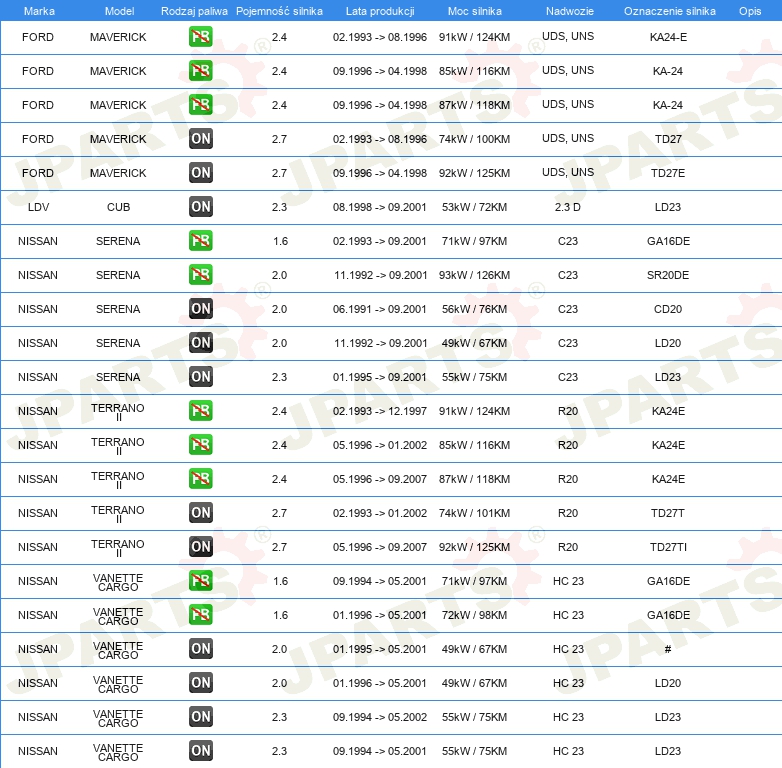This screenshot has width=782, height=768.
Task: Click diesel ON icon in Vanette Cargo # row
Action: (200, 649)
